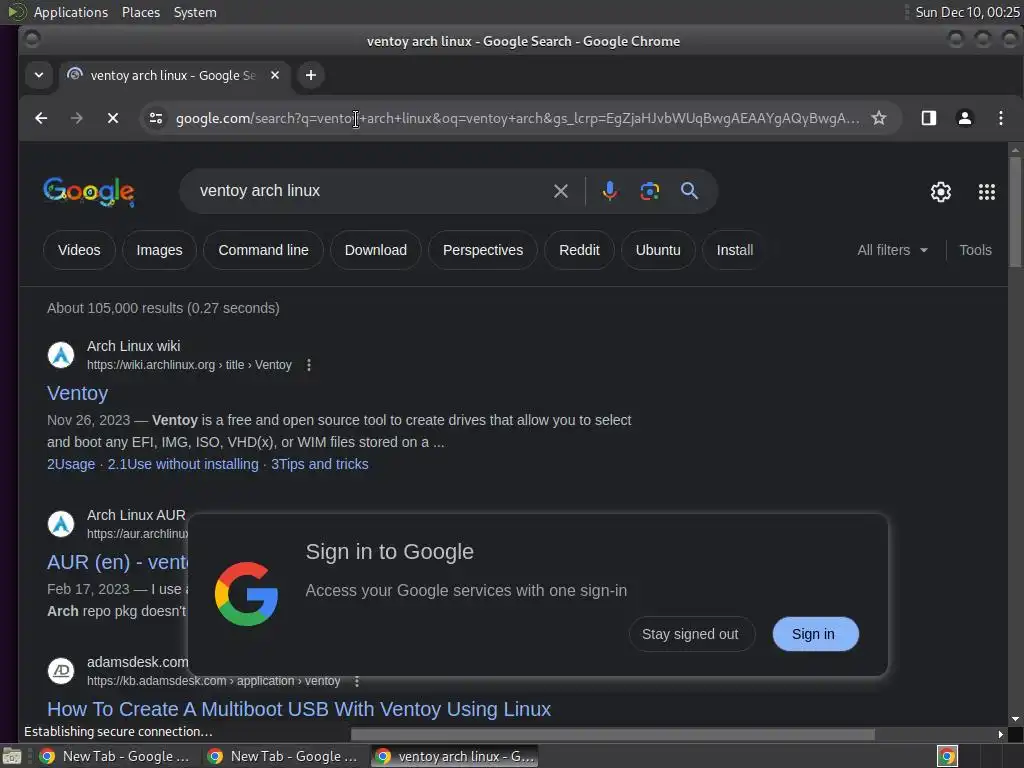The height and width of the screenshot is (768, 1024).
Task: Open How To Create A Multiboot USB link
Action: [x=299, y=709]
